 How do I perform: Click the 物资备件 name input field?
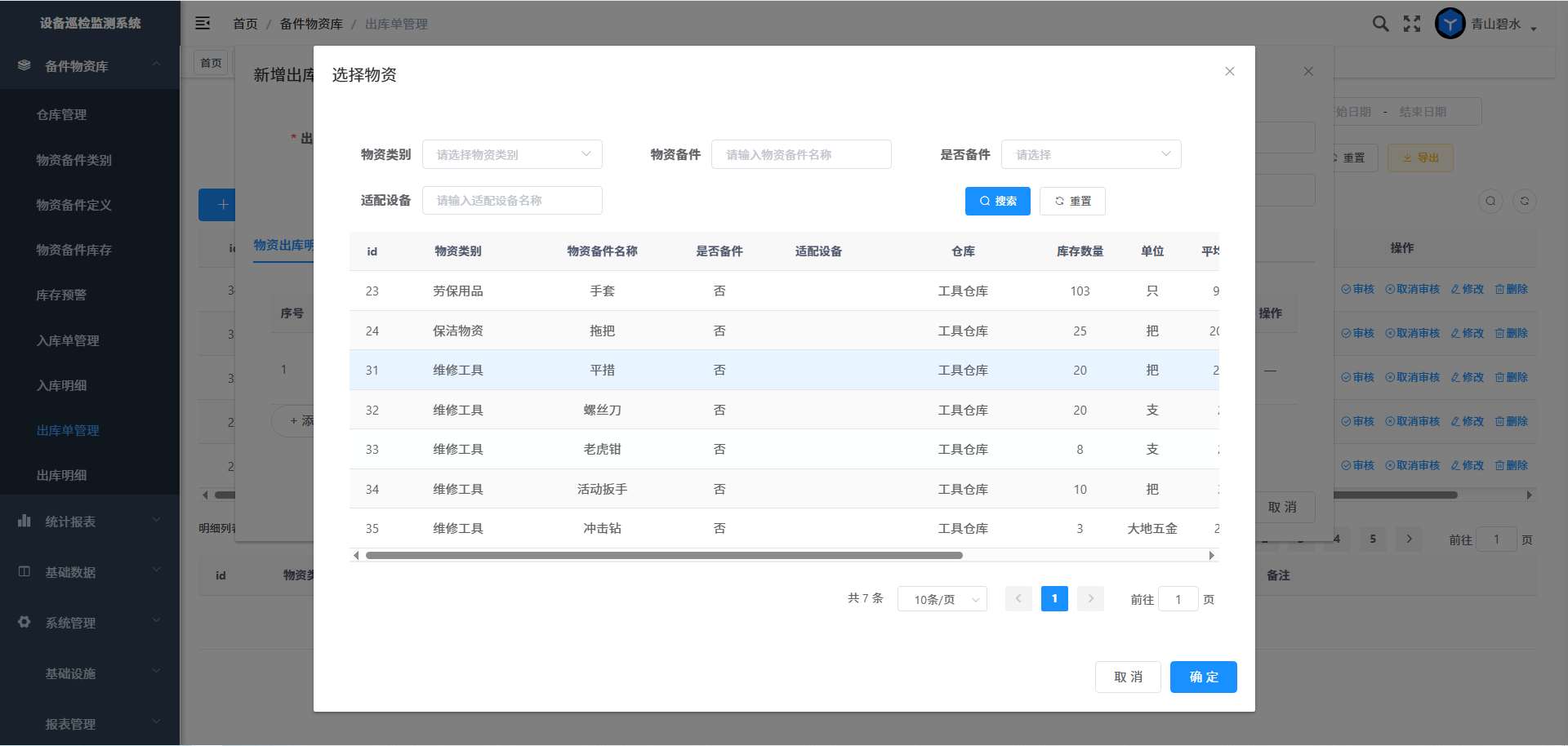coord(800,154)
